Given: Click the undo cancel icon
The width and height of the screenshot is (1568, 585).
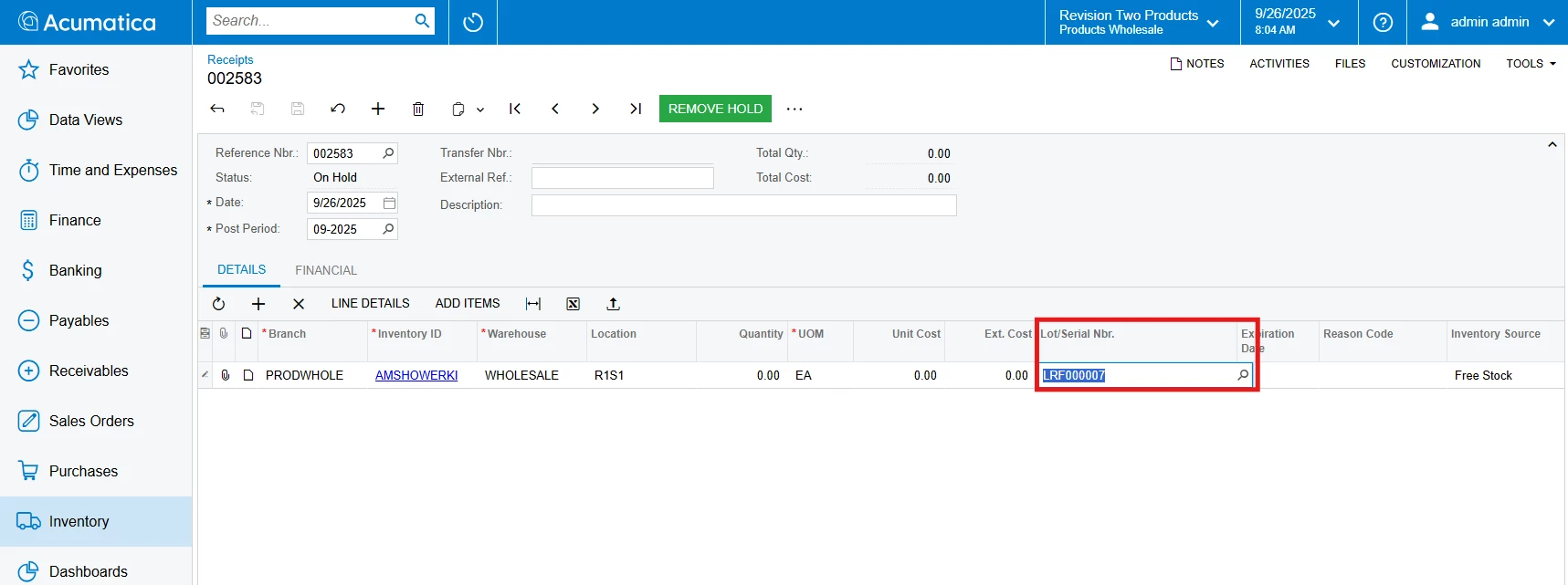Looking at the screenshot, I should [x=338, y=109].
